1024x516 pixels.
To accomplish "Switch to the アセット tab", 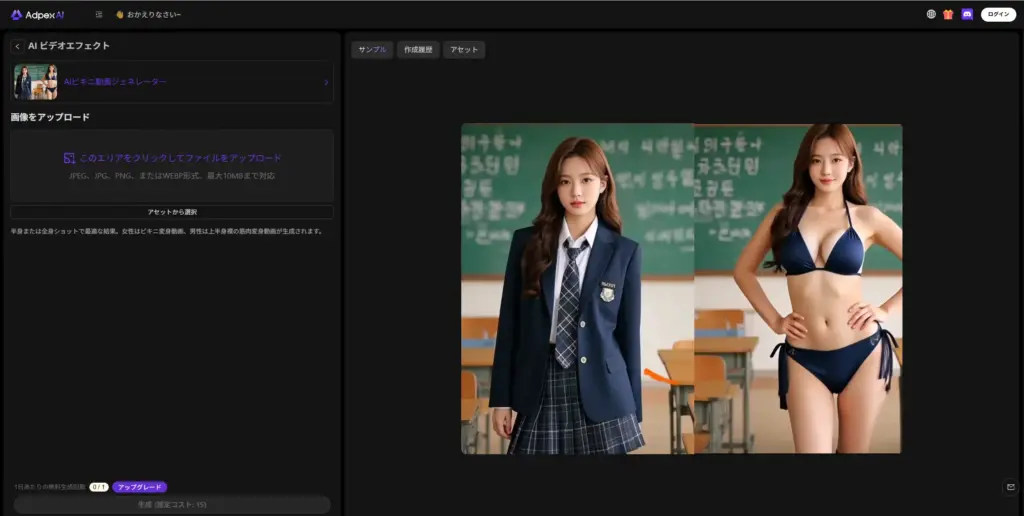I will click(x=464, y=50).
